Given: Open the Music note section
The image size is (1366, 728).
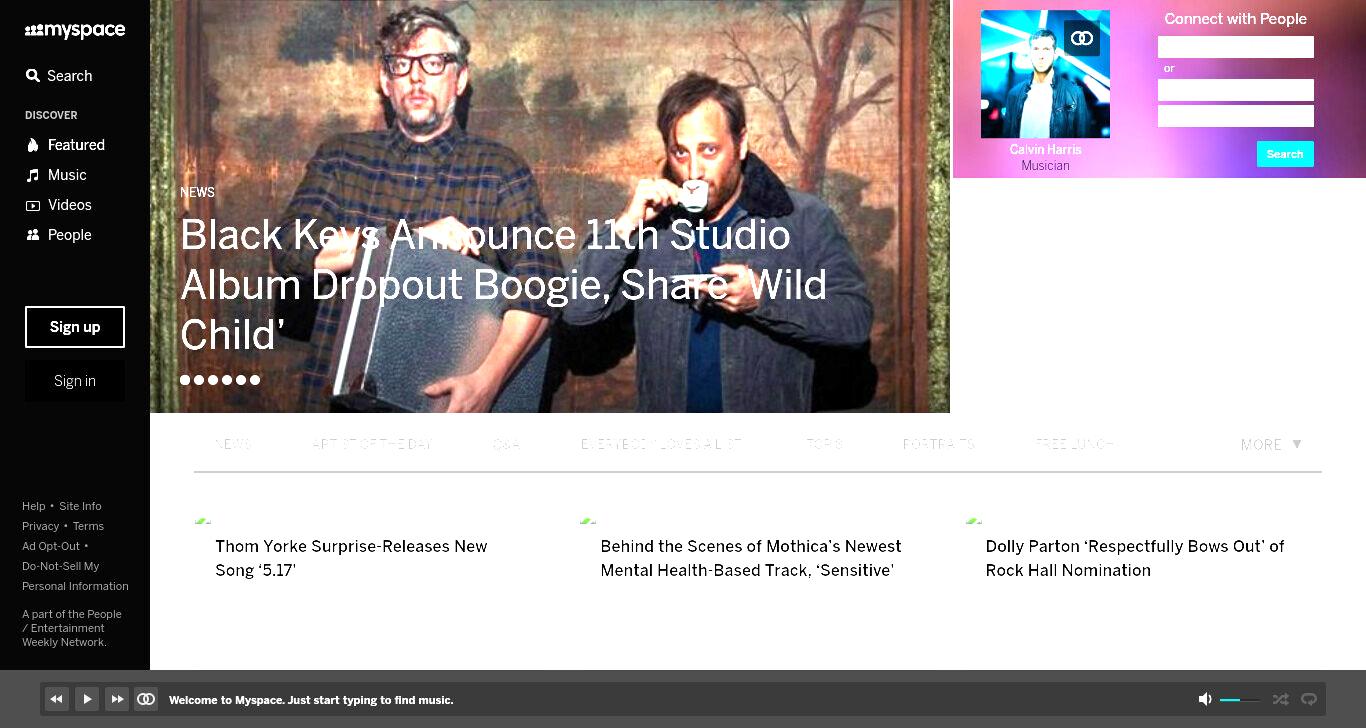Looking at the screenshot, I should 33,175.
